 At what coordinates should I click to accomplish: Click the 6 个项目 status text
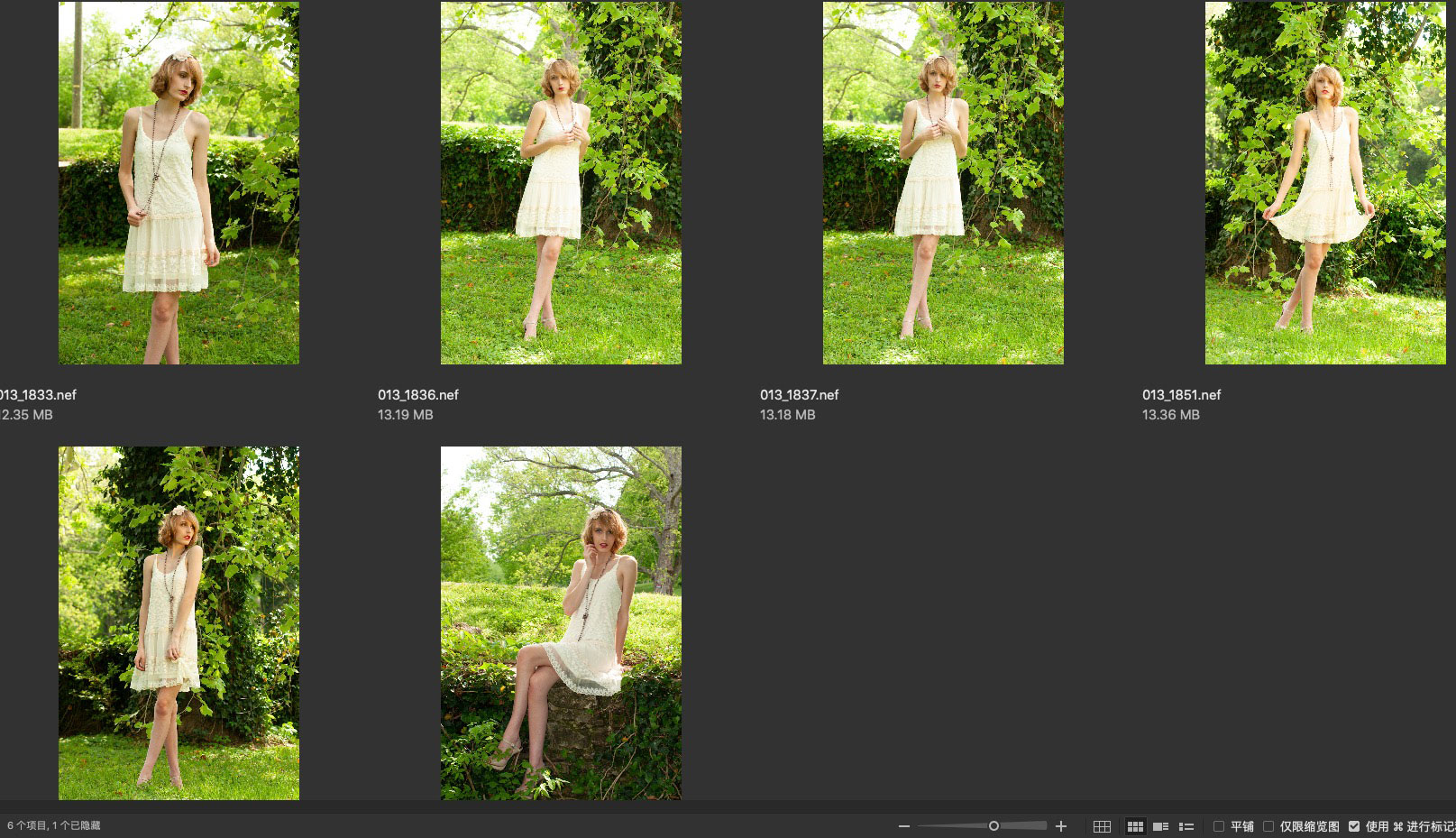[54, 825]
